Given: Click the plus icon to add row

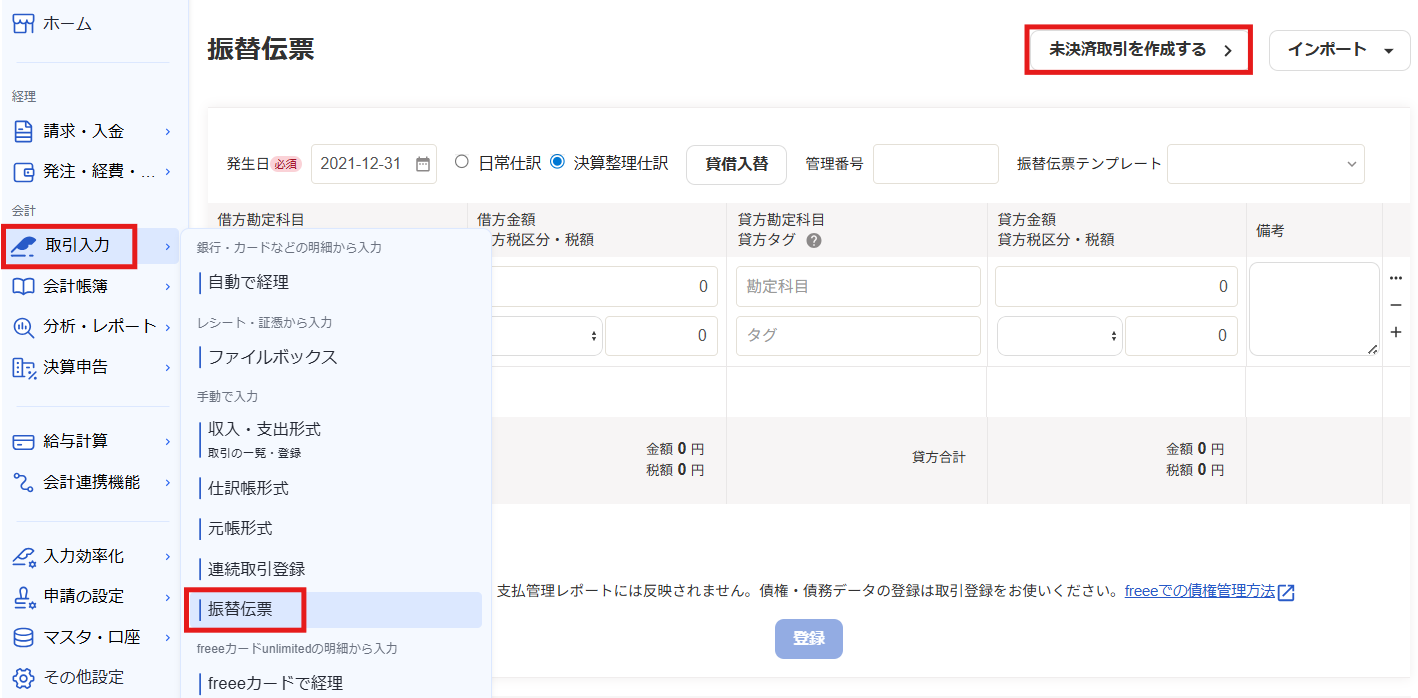Looking at the screenshot, I should 1396,332.
